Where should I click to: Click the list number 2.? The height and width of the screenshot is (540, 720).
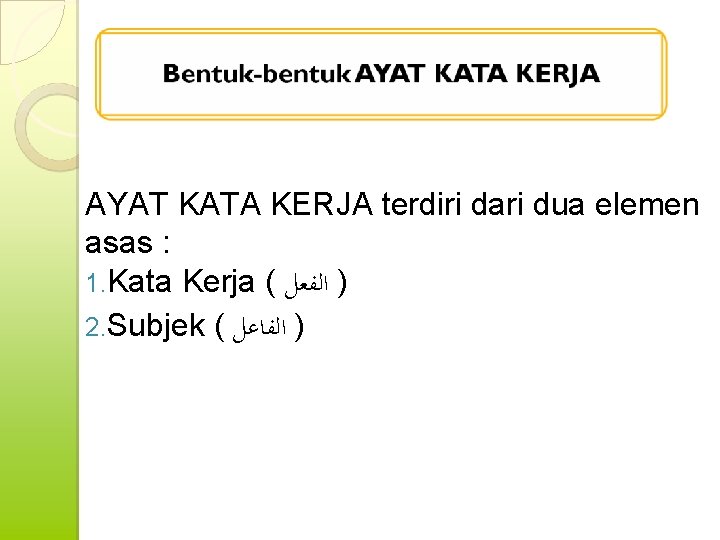[95, 327]
